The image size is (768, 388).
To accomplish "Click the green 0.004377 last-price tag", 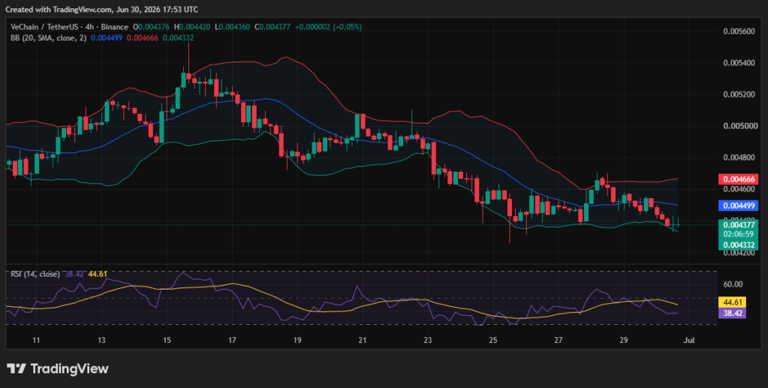I will click(x=738, y=225).
